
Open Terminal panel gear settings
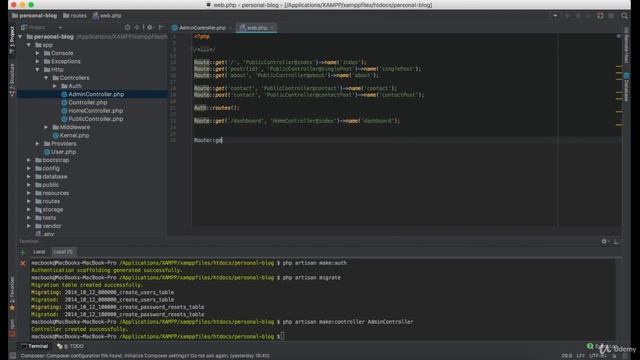(604, 242)
